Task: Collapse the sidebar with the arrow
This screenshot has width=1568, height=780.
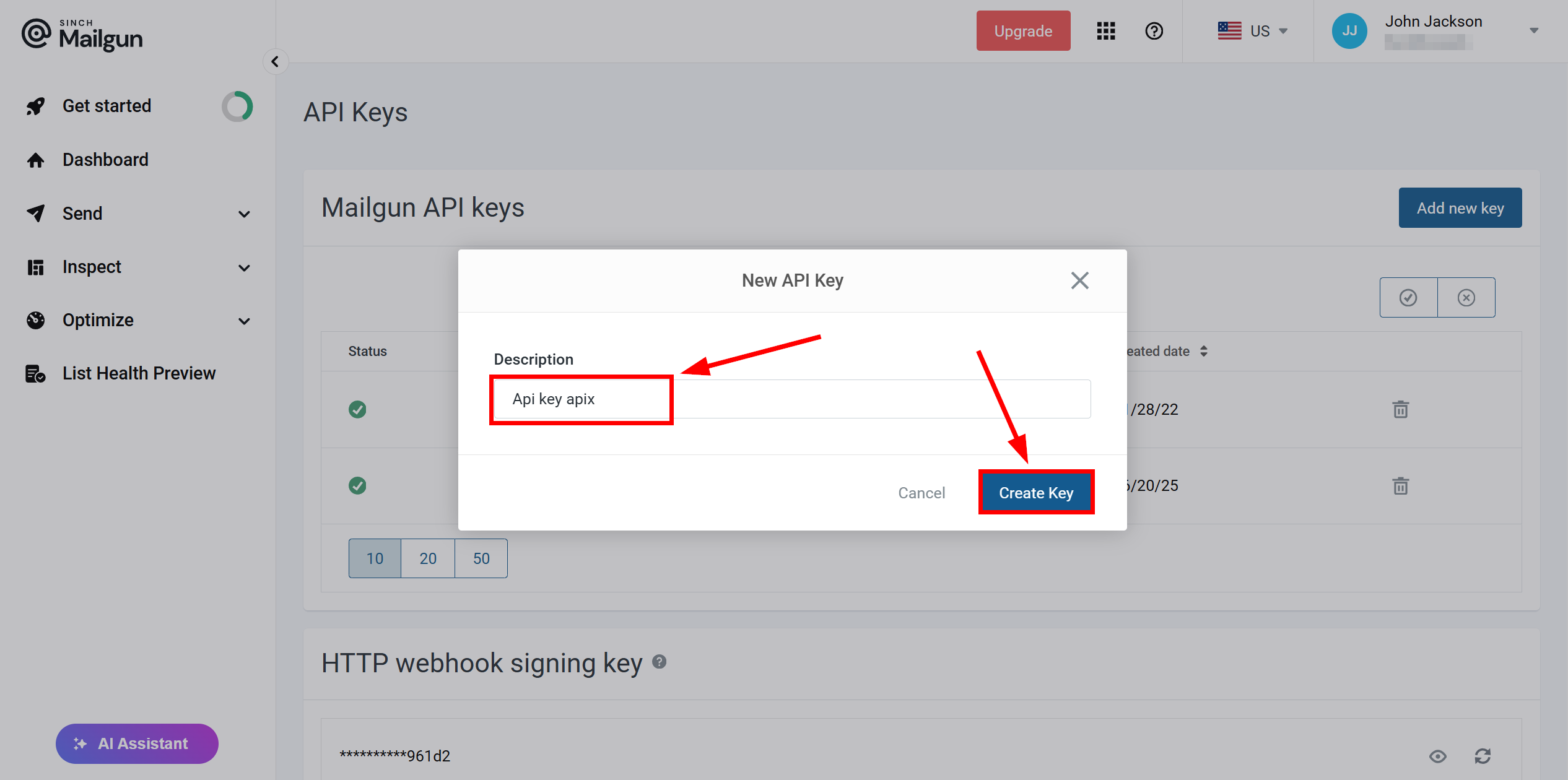Action: point(276,62)
